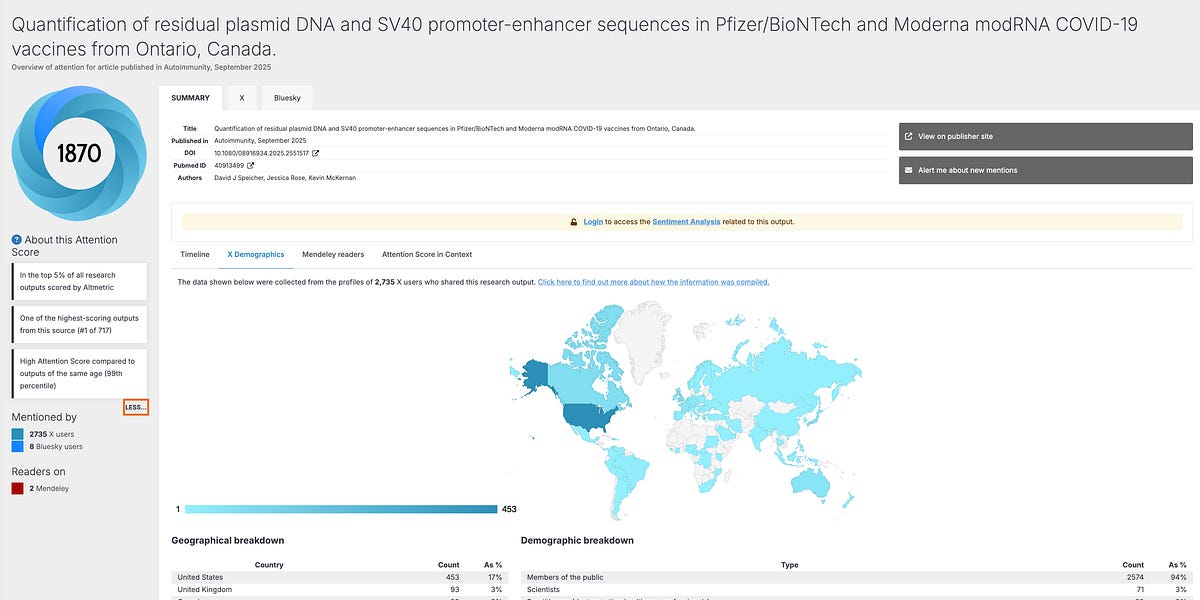The image size is (1200, 600).
Task: Click the article title heading
Action: (x=574, y=35)
